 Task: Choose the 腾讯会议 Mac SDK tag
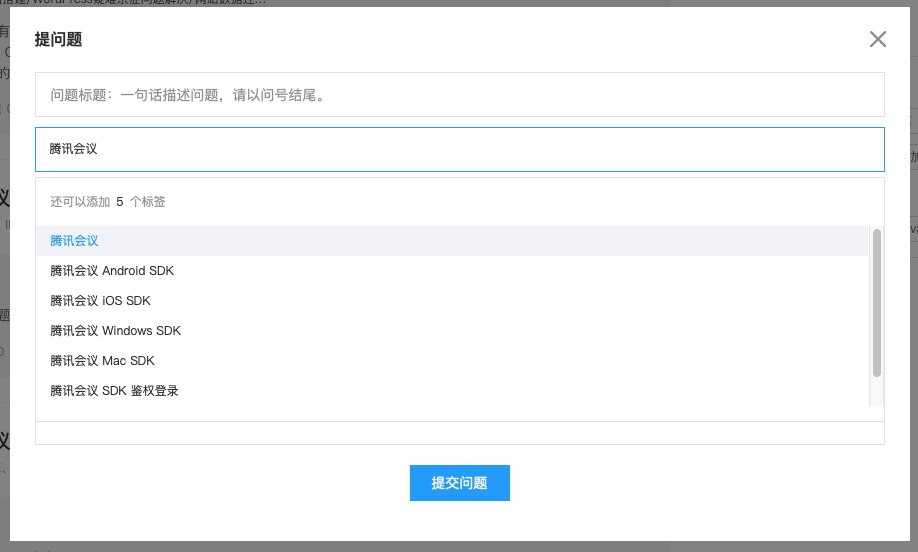(x=451, y=361)
